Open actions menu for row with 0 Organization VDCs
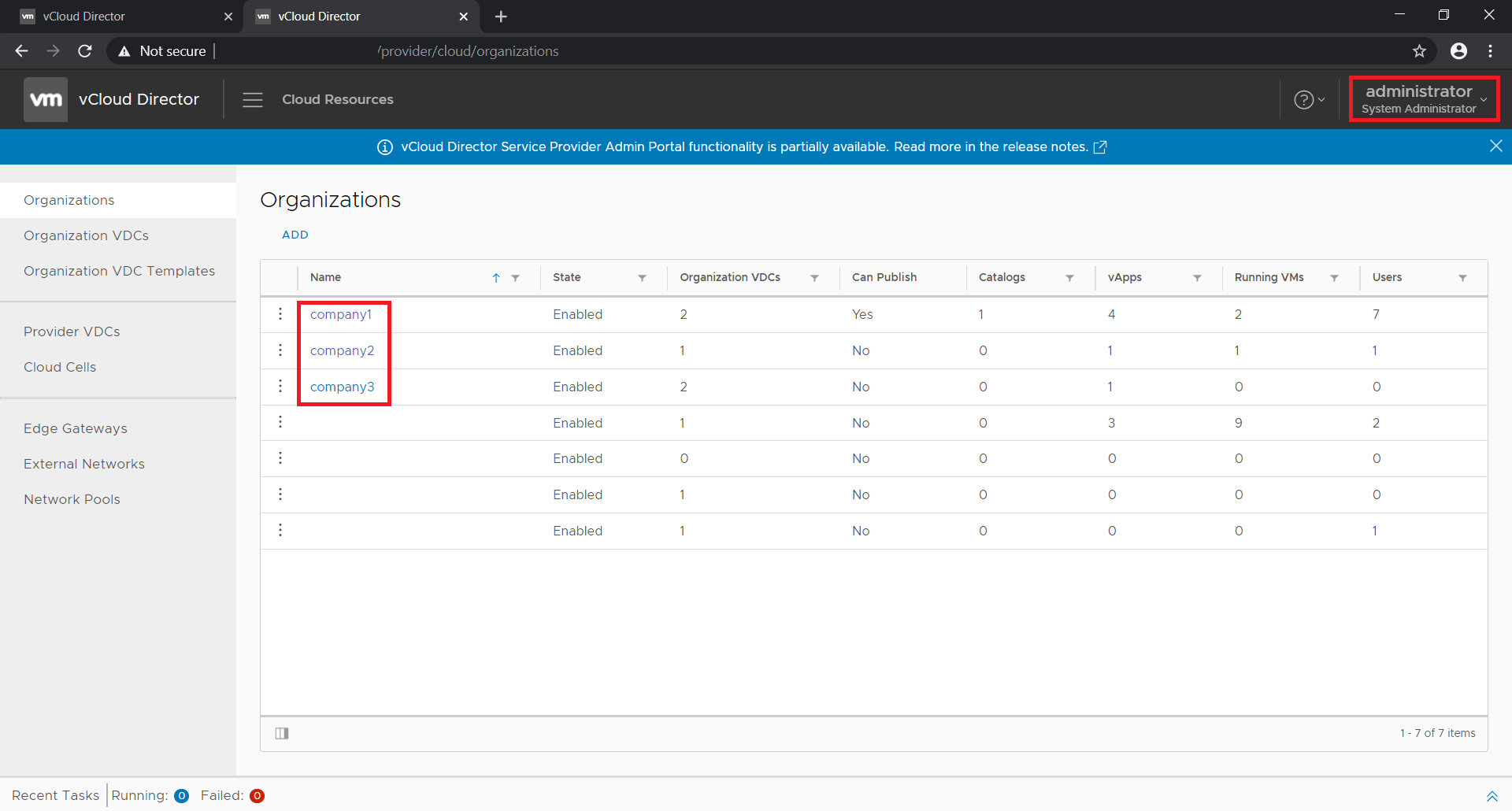This screenshot has height=811, width=1512. coord(280,458)
